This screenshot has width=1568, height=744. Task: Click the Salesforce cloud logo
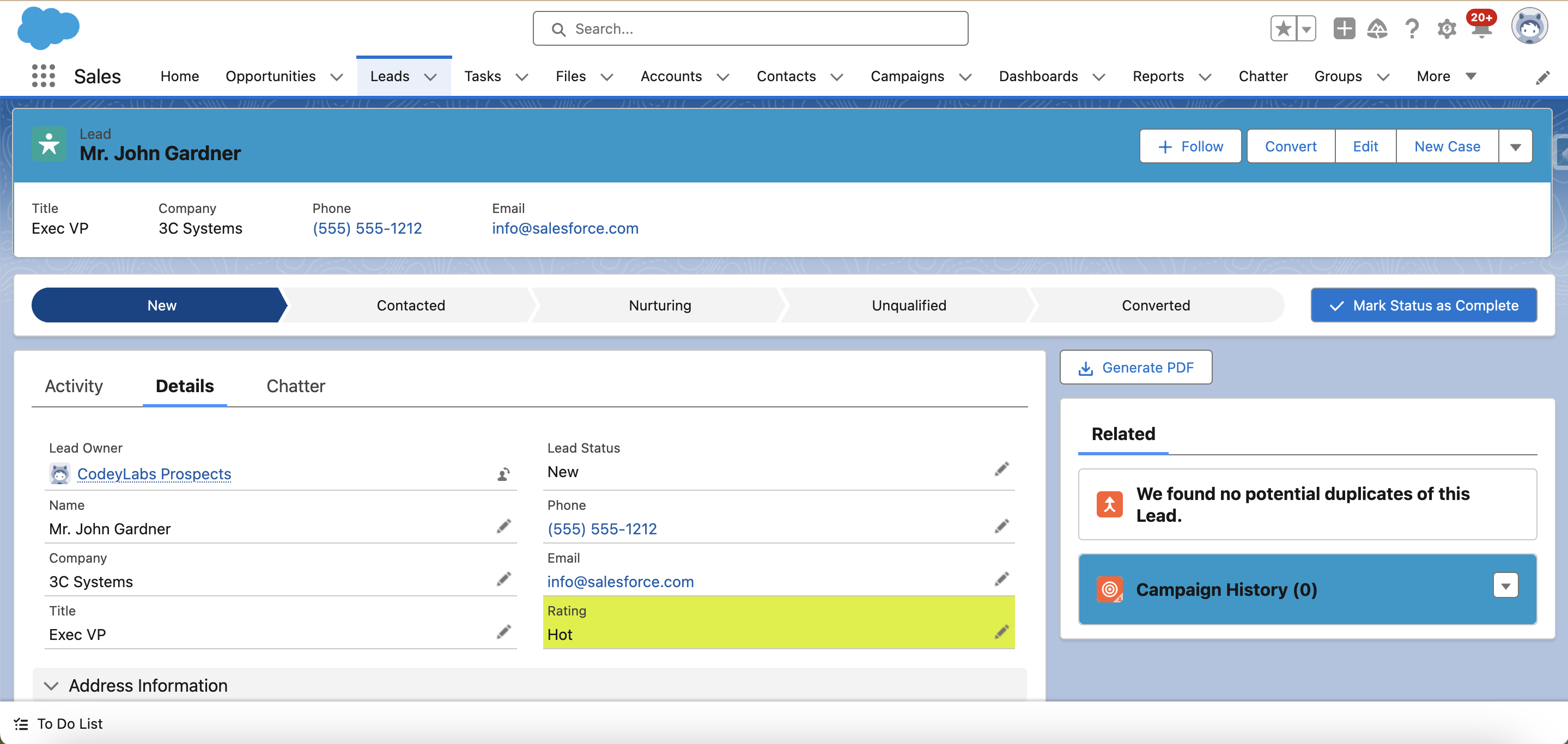point(48,28)
